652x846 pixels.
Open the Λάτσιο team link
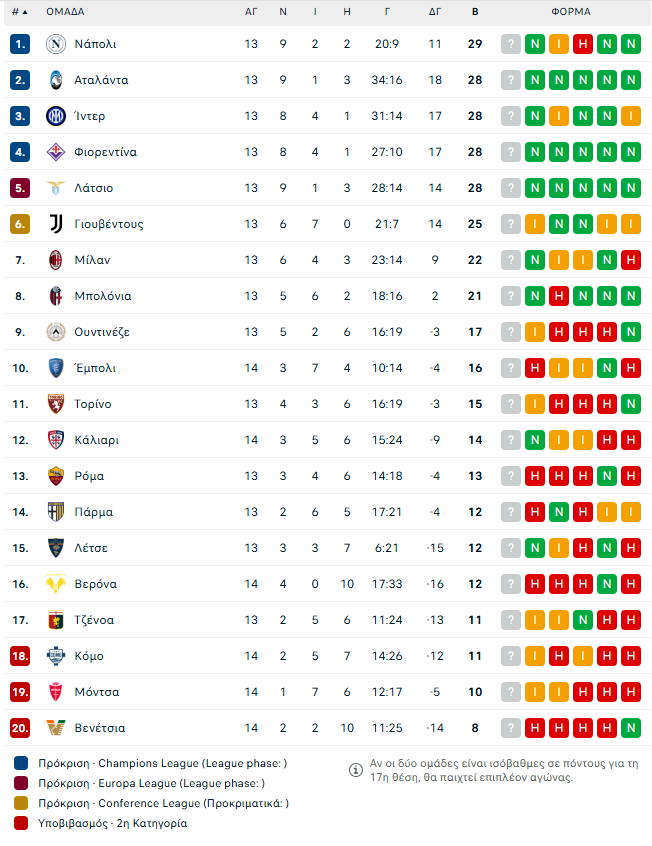93,188
